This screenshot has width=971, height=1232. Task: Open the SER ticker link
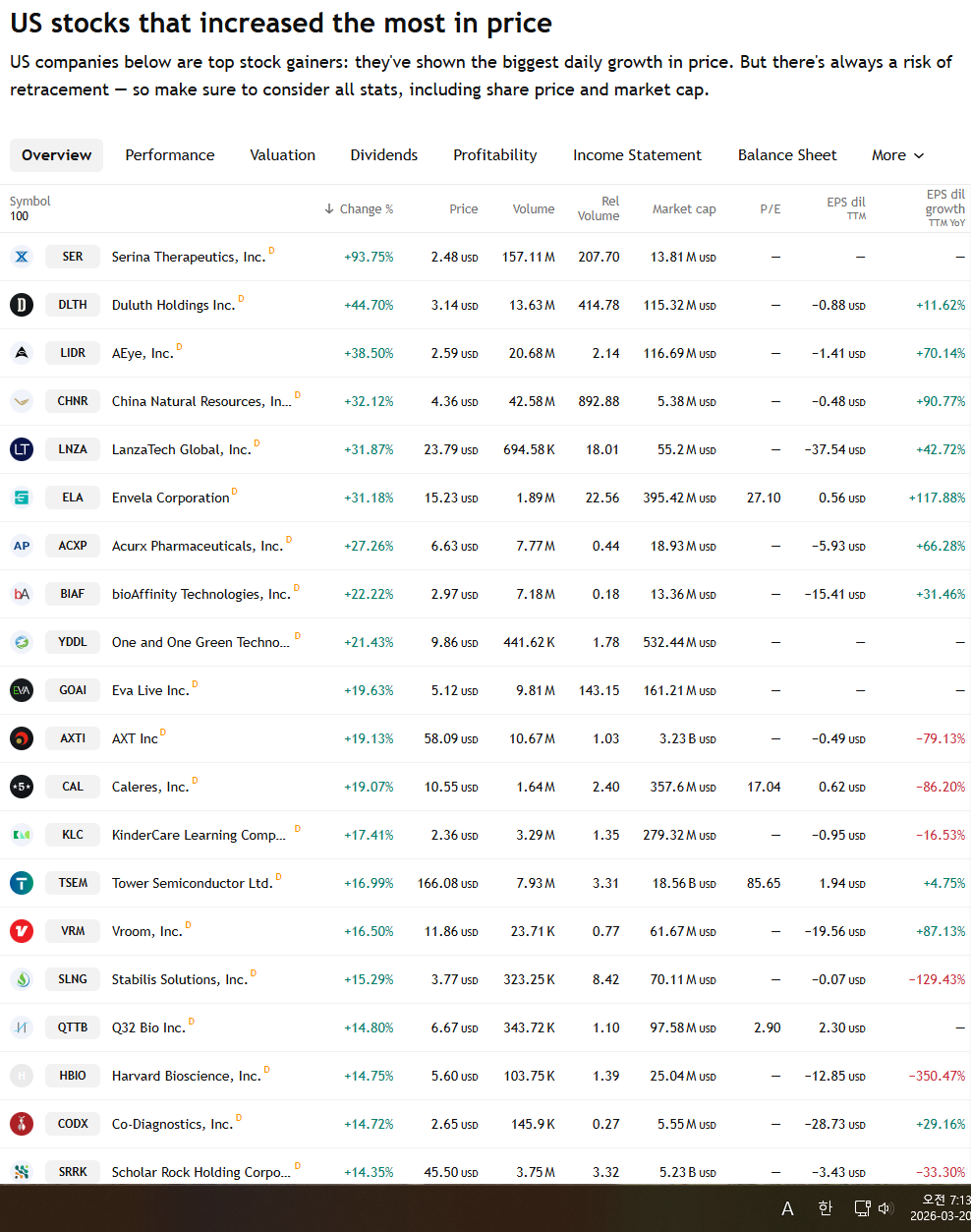point(73,257)
